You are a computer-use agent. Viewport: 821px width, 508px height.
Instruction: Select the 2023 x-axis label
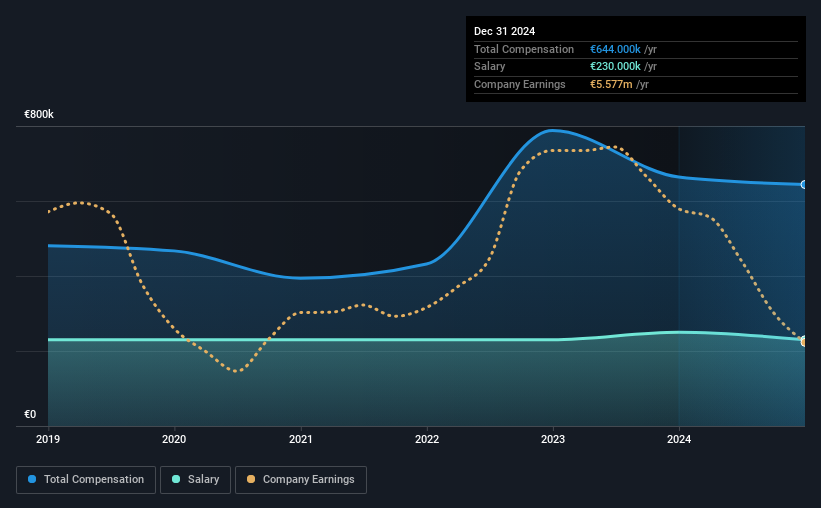pos(553,439)
